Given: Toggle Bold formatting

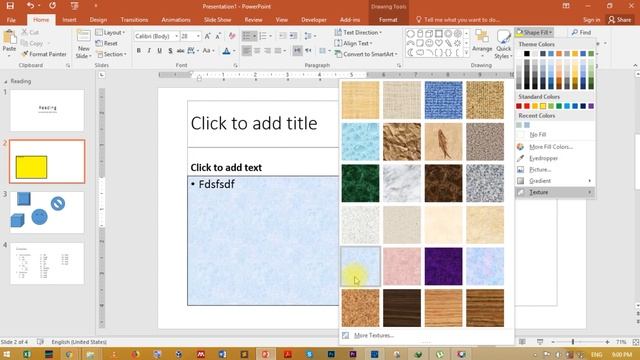Looking at the screenshot, I should coord(139,51).
